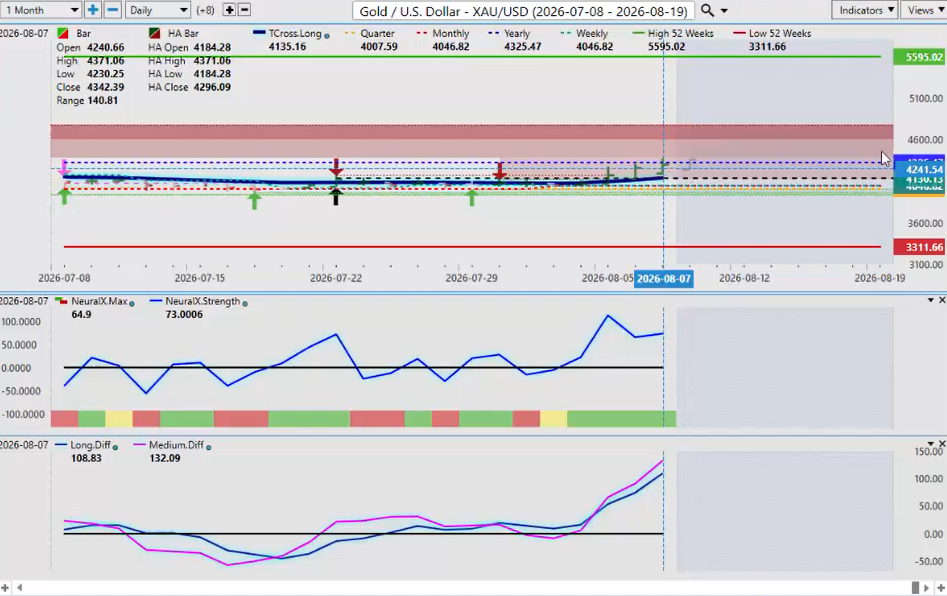Click the Close value 4342.39
Viewport: 947px width, 596px height.
point(105,87)
